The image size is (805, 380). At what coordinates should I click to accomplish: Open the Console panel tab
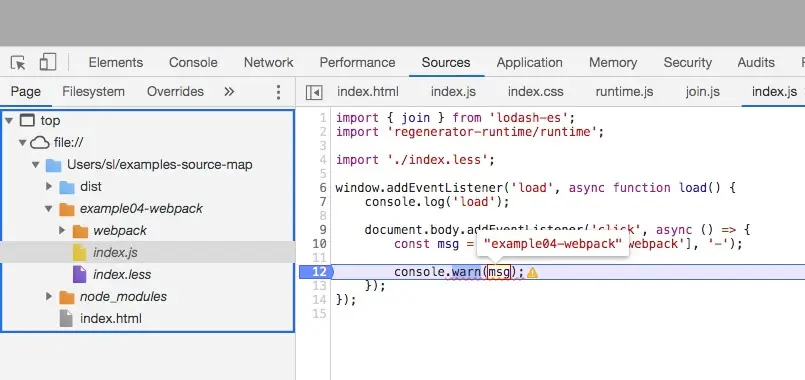pos(193,63)
